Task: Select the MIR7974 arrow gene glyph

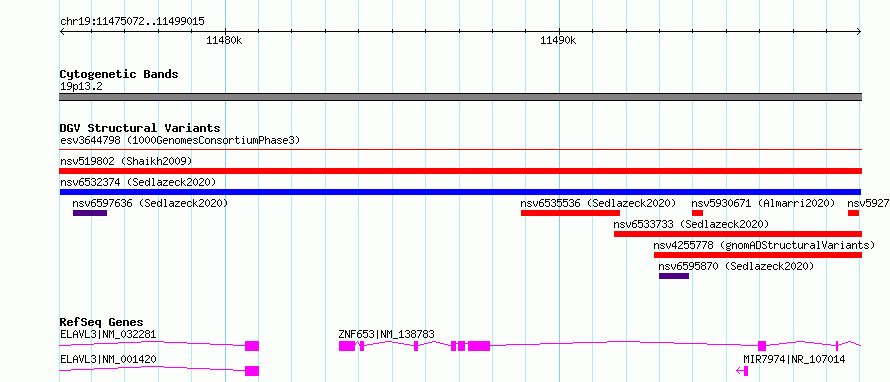Action: coord(742,371)
